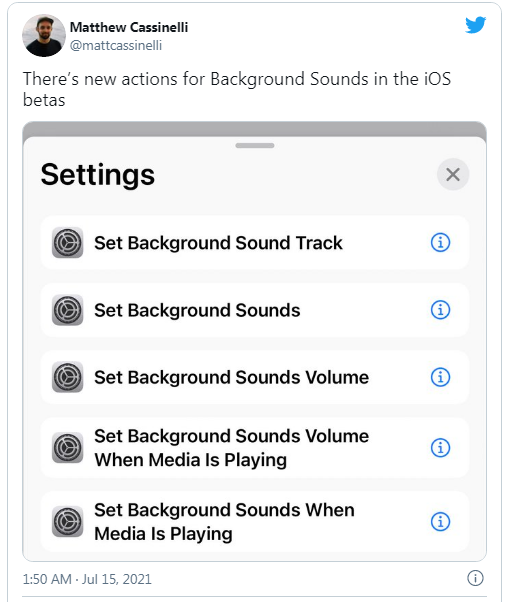This screenshot has height=602, width=509.
Task: Show info for Set Background Sounds Volume
Action: pos(440,377)
